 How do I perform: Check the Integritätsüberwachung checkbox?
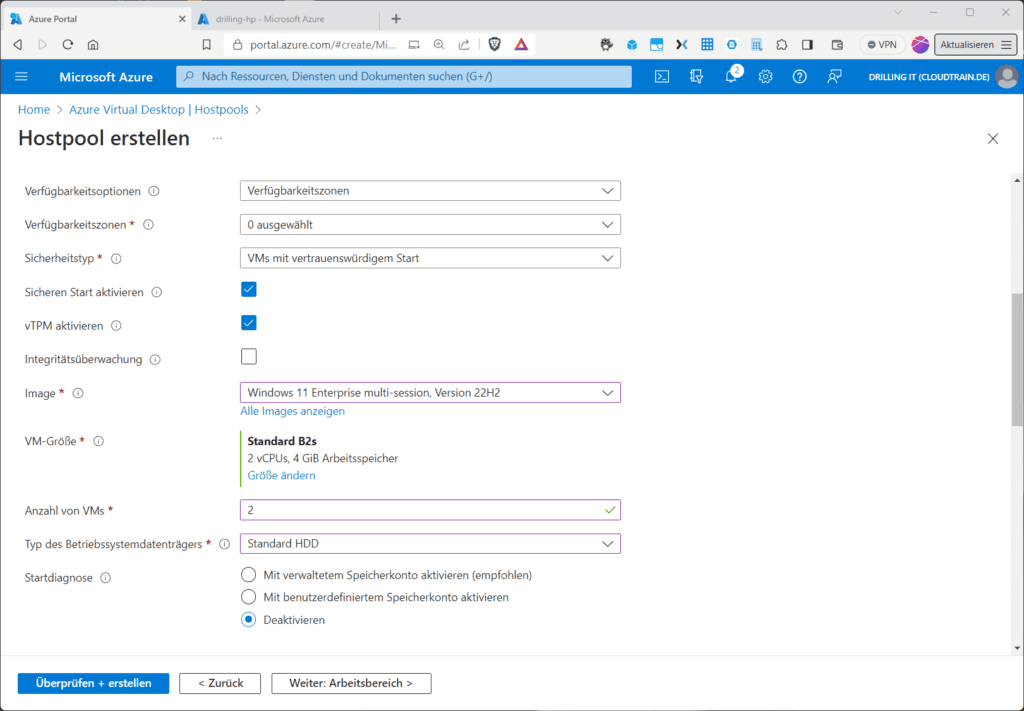[x=249, y=356]
